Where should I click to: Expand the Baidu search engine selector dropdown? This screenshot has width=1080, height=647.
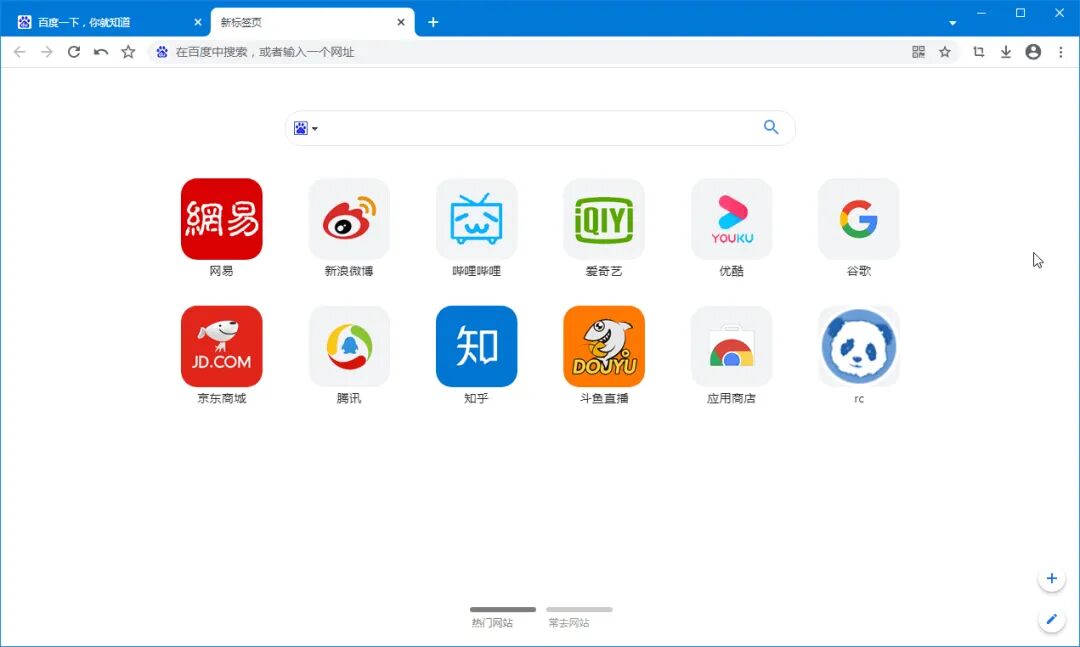[306, 128]
